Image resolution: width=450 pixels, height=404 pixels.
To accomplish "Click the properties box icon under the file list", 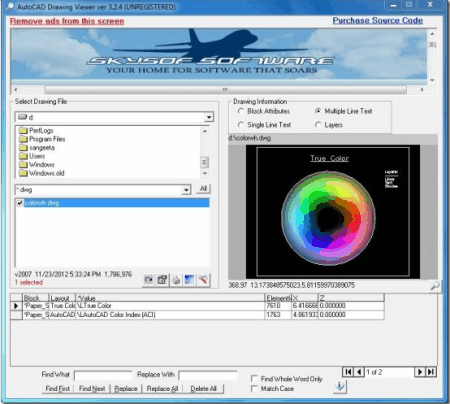I will coord(162,280).
